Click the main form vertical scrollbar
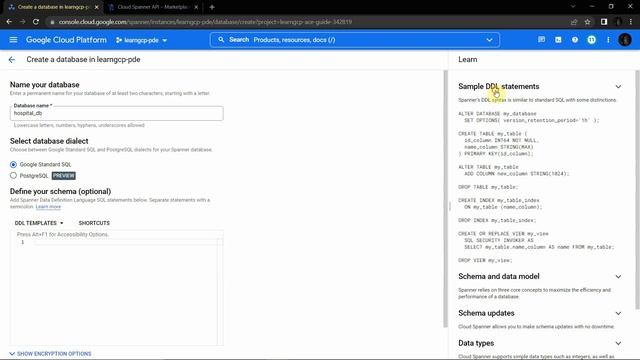This screenshot has height=360, width=640. [445, 199]
